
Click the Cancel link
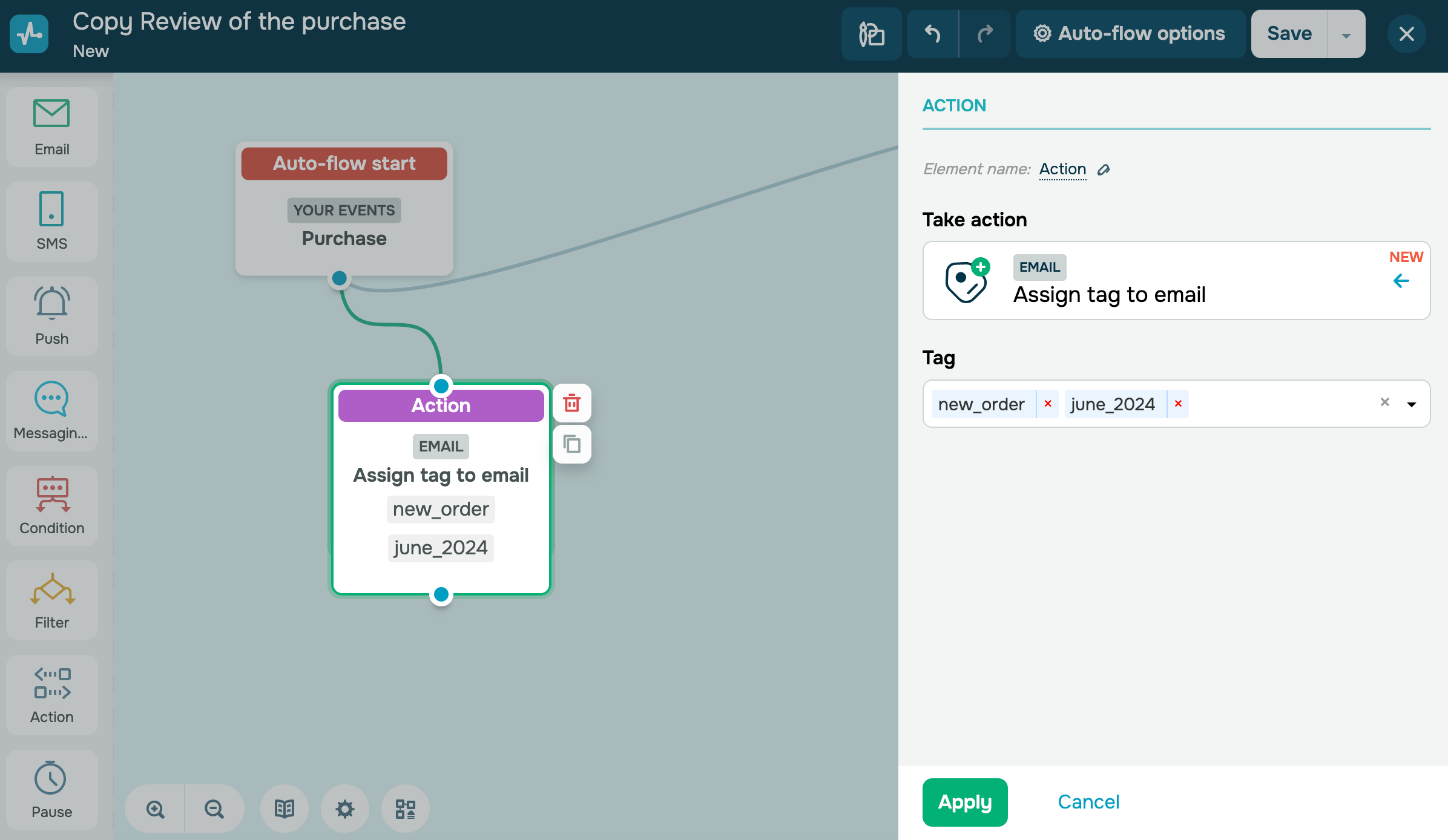tap(1088, 802)
